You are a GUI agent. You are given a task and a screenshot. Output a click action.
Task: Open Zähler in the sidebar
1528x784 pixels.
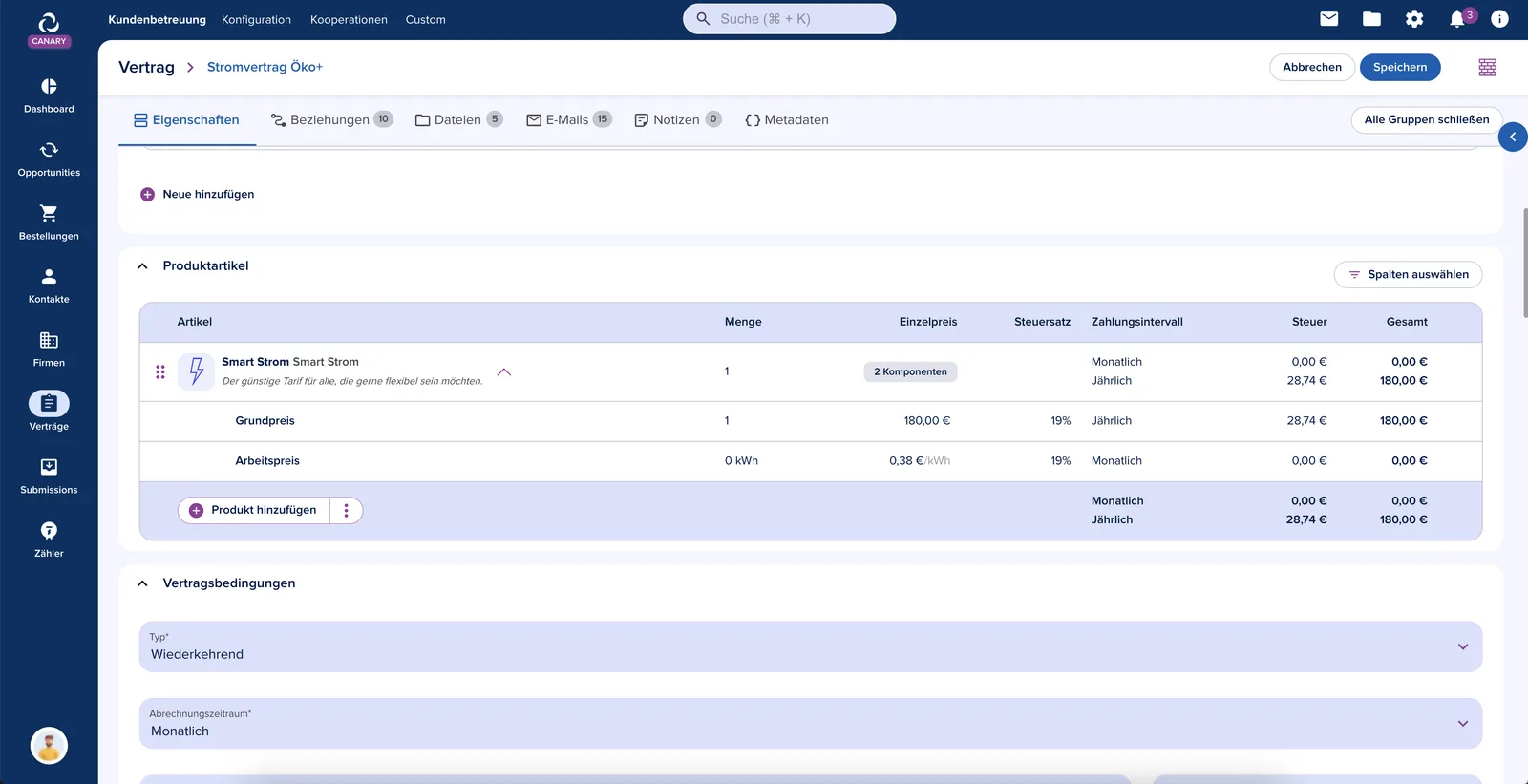49,540
